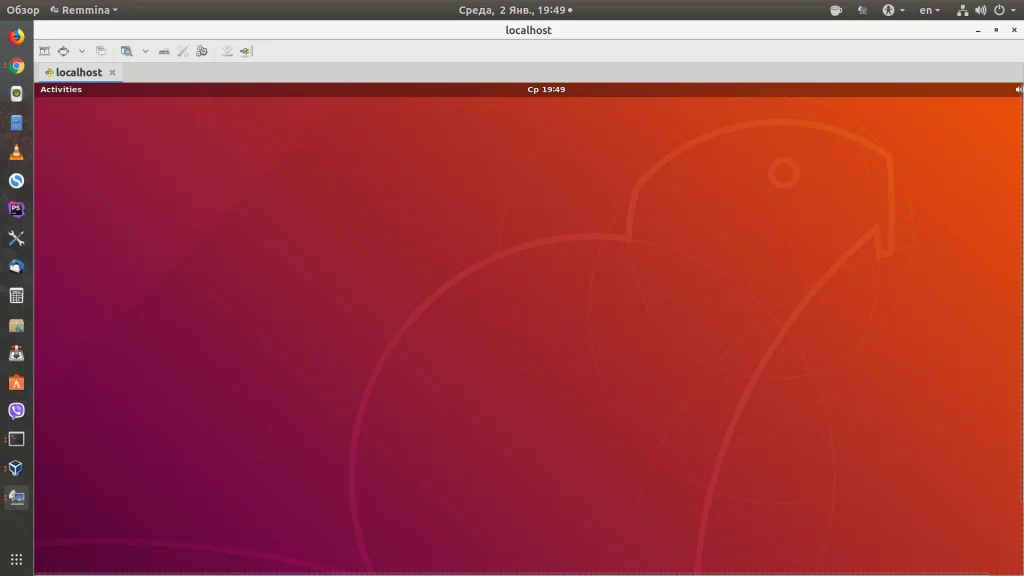
Task: Click Activities in the remote desktop
Action: tap(61, 89)
